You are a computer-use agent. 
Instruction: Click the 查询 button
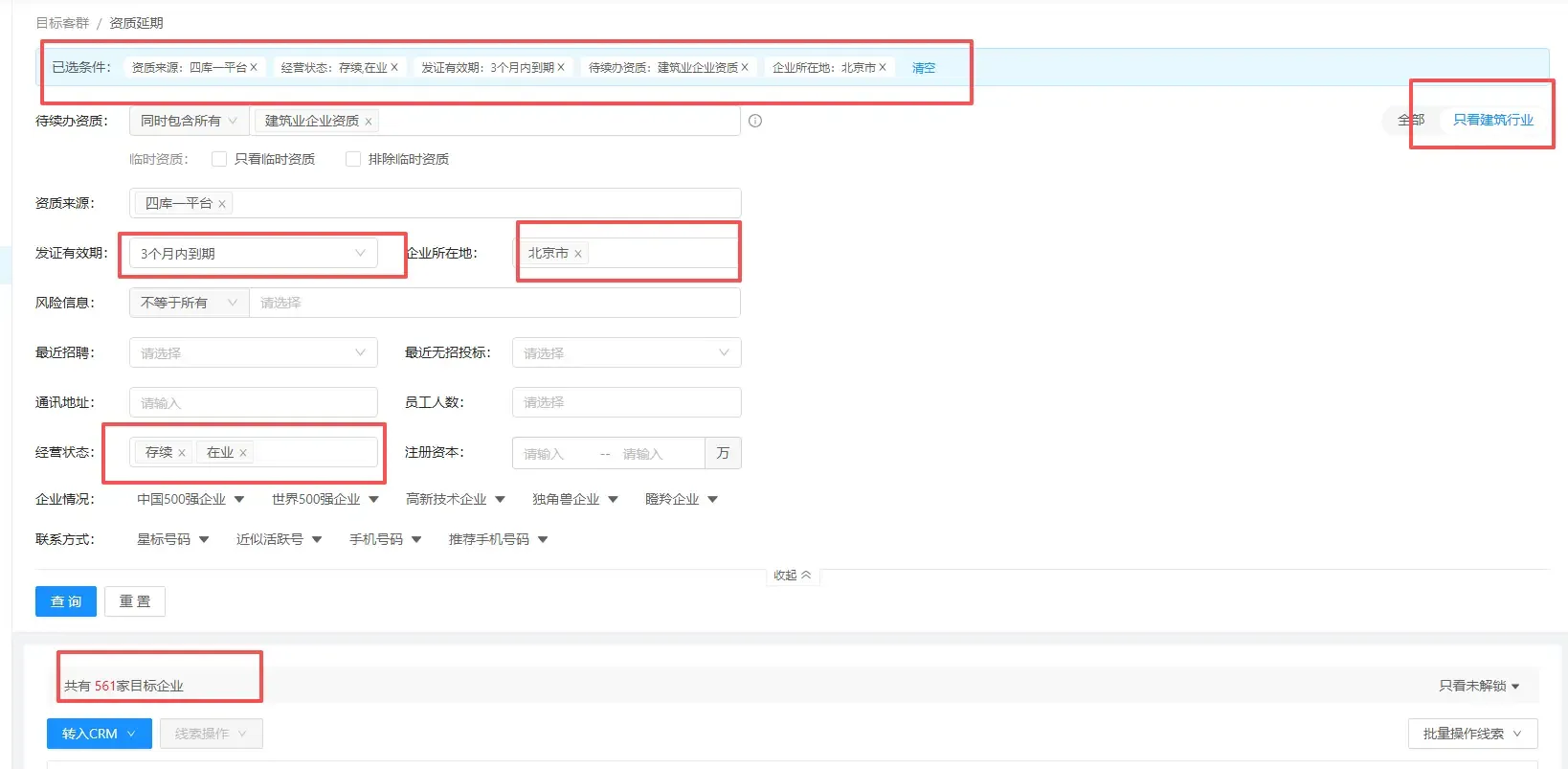pos(66,601)
